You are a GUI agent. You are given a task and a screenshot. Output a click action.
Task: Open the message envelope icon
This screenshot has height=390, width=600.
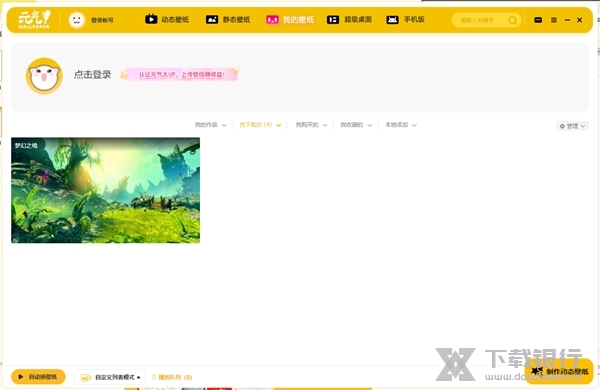coord(538,20)
